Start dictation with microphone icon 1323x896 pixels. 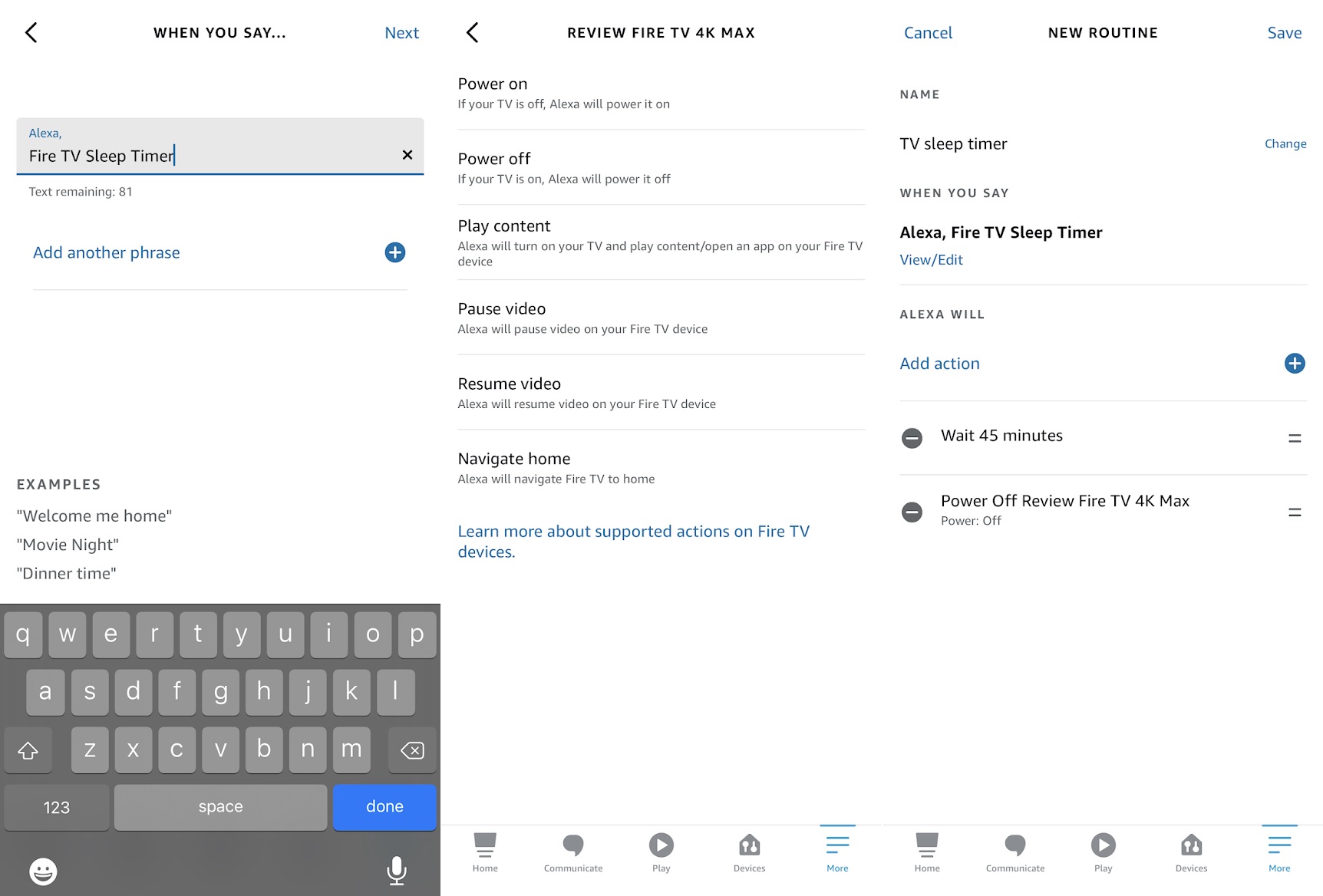397,871
